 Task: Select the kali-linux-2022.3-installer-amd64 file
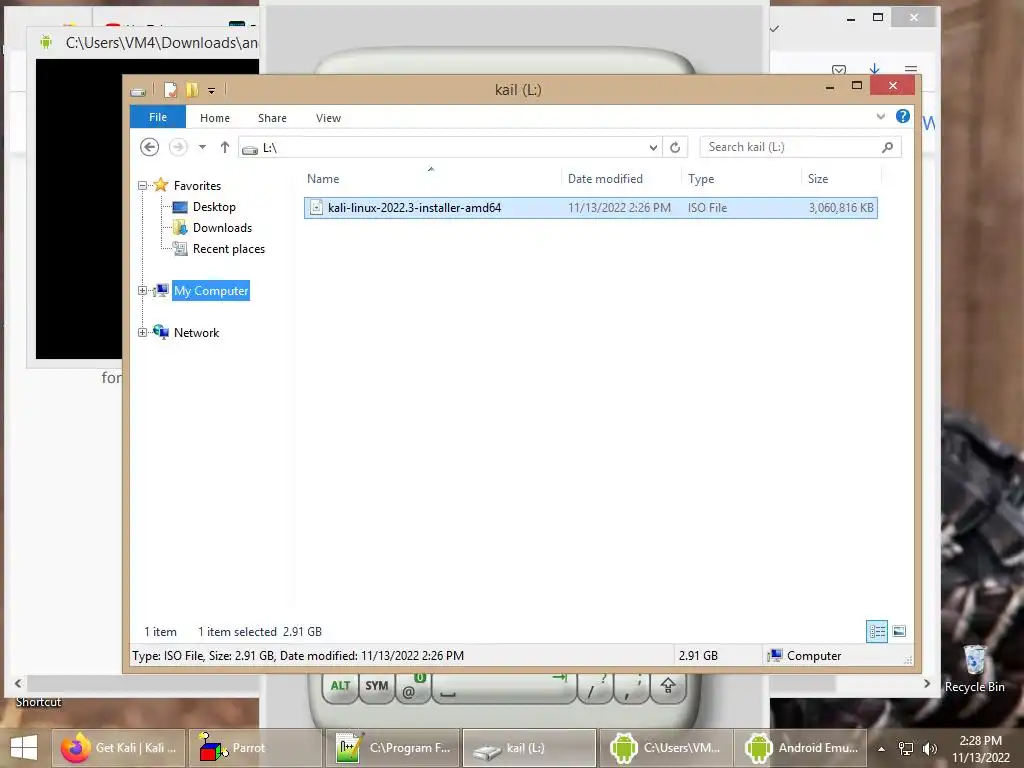point(590,208)
